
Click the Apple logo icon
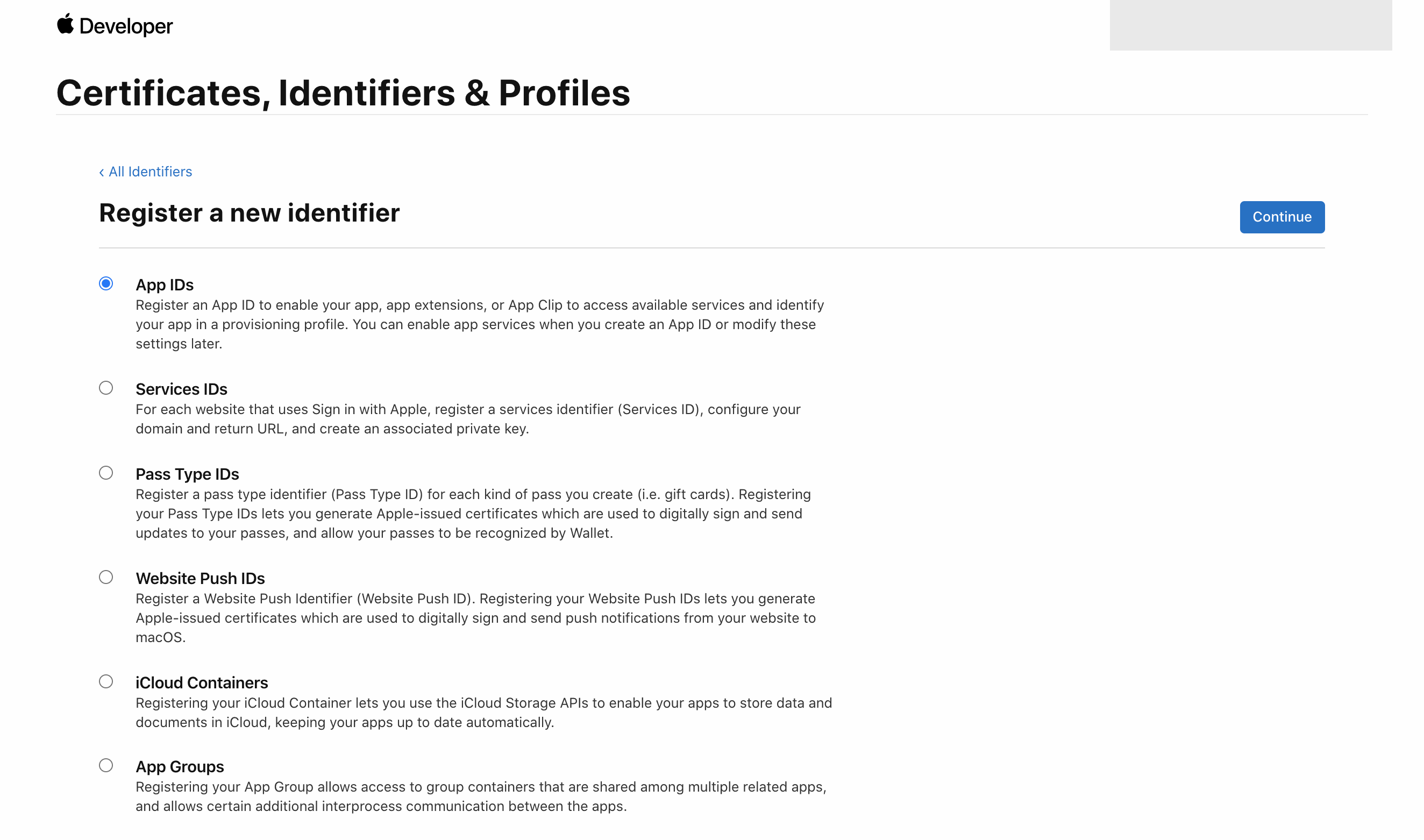tap(65, 24)
